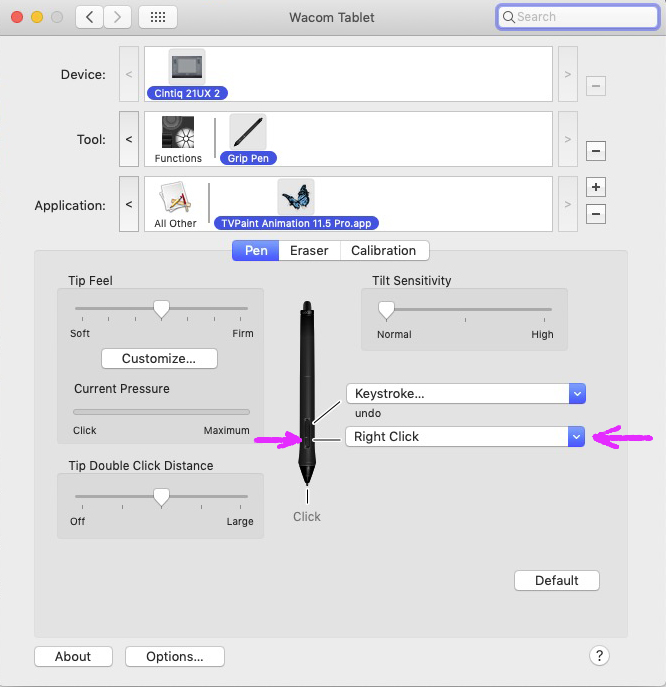Remove application with the Application minus button
The height and width of the screenshot is (687, 666).
pyautogui.click(x=596, y=214)
